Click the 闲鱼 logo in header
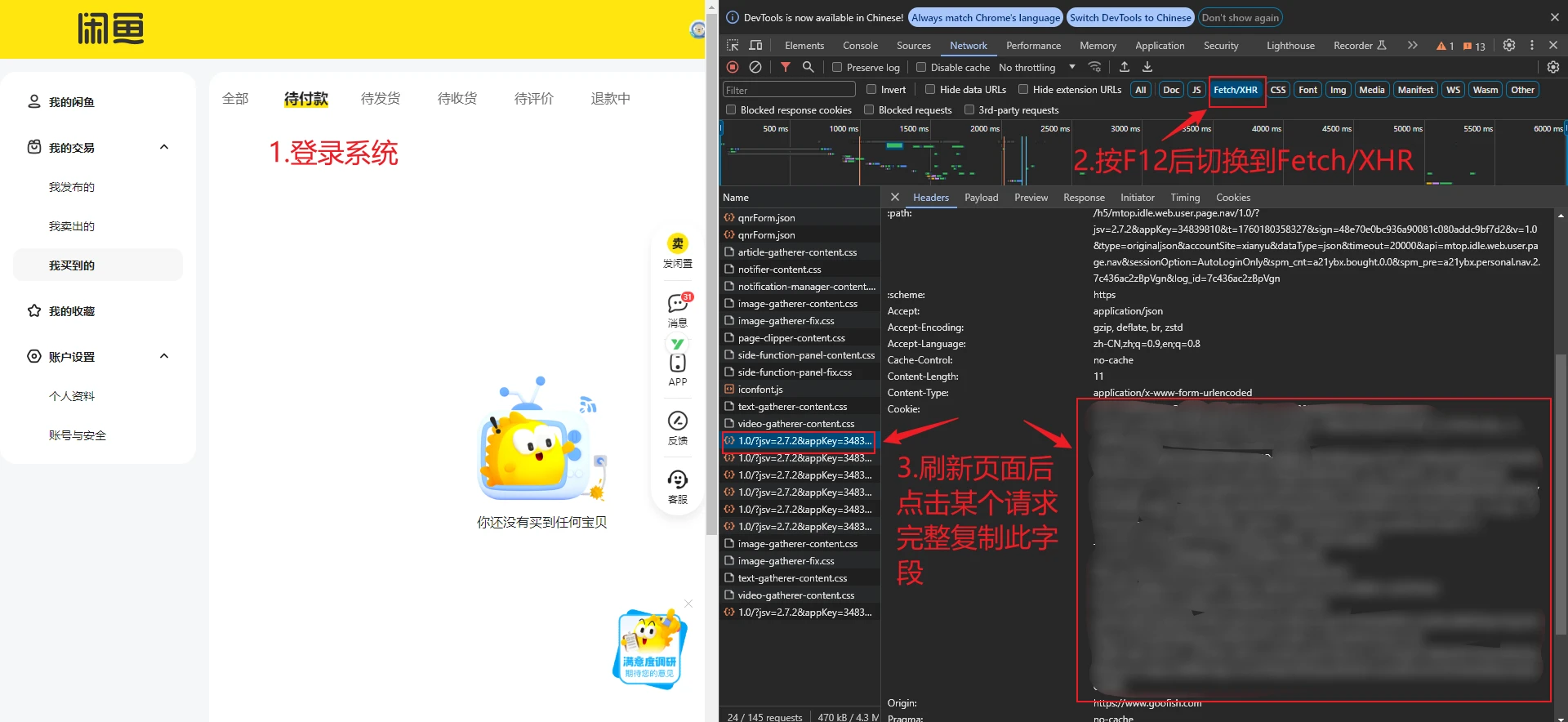The height and width of the screenshot is (722, 1568). [x=111, y=29]
